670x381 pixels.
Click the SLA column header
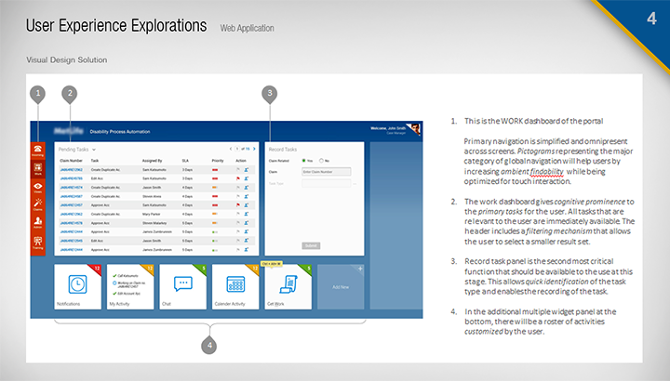[x=185, y=161]
